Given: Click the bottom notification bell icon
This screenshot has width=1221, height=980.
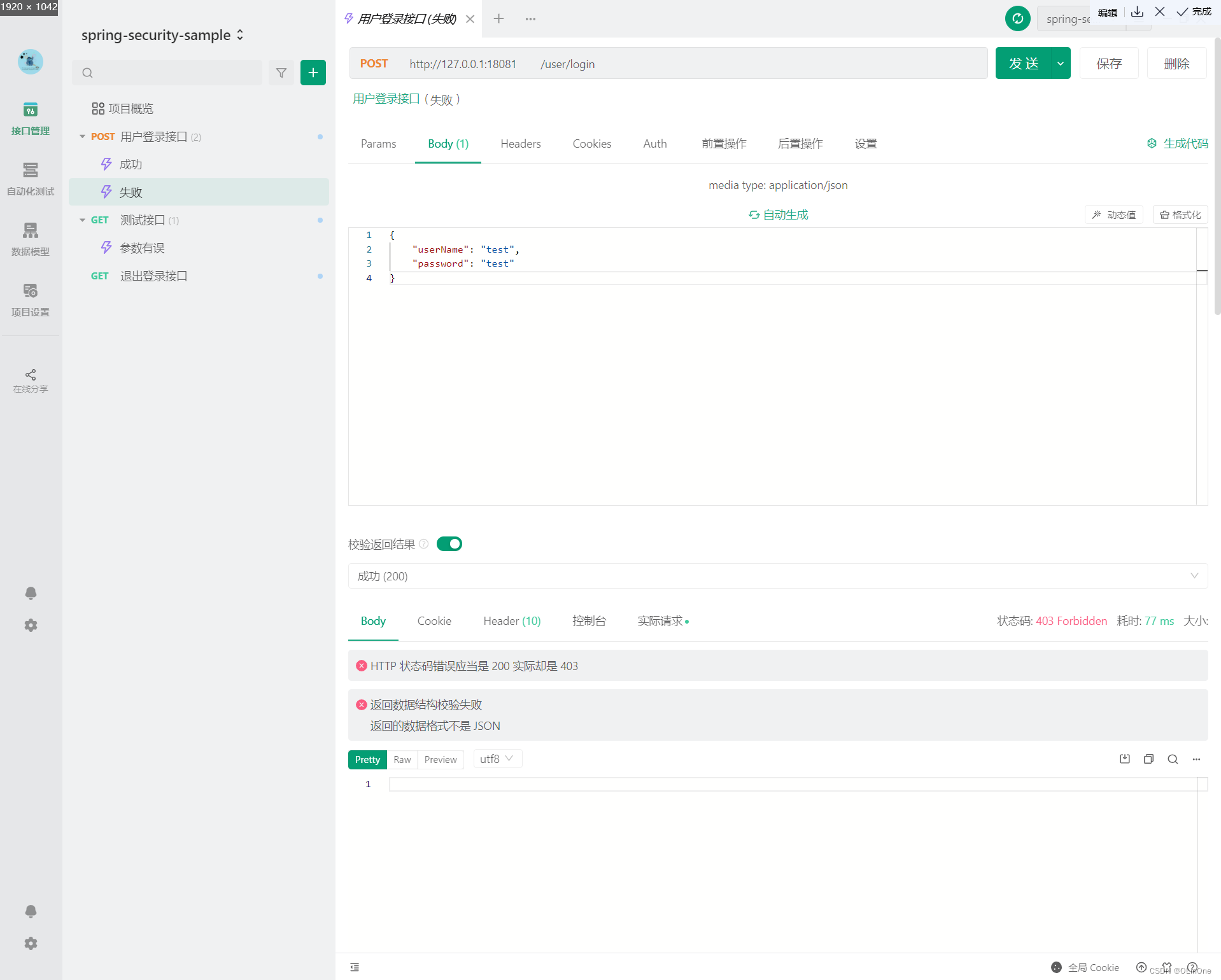Looking at the screenshot, I should (31, 911).
